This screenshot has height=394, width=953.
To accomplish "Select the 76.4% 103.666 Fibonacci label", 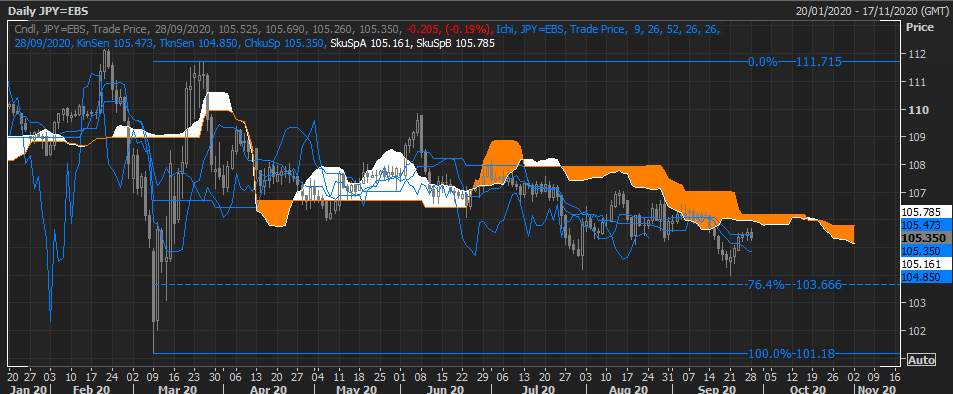I will (x=794, y=285).
